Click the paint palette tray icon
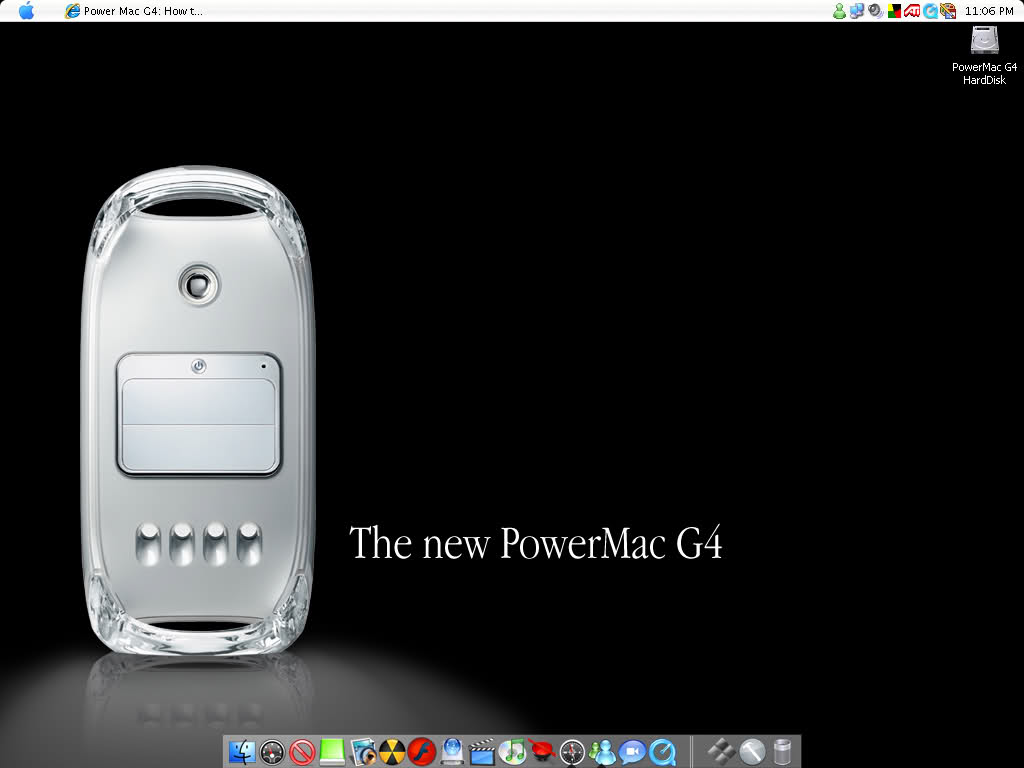 948,10
